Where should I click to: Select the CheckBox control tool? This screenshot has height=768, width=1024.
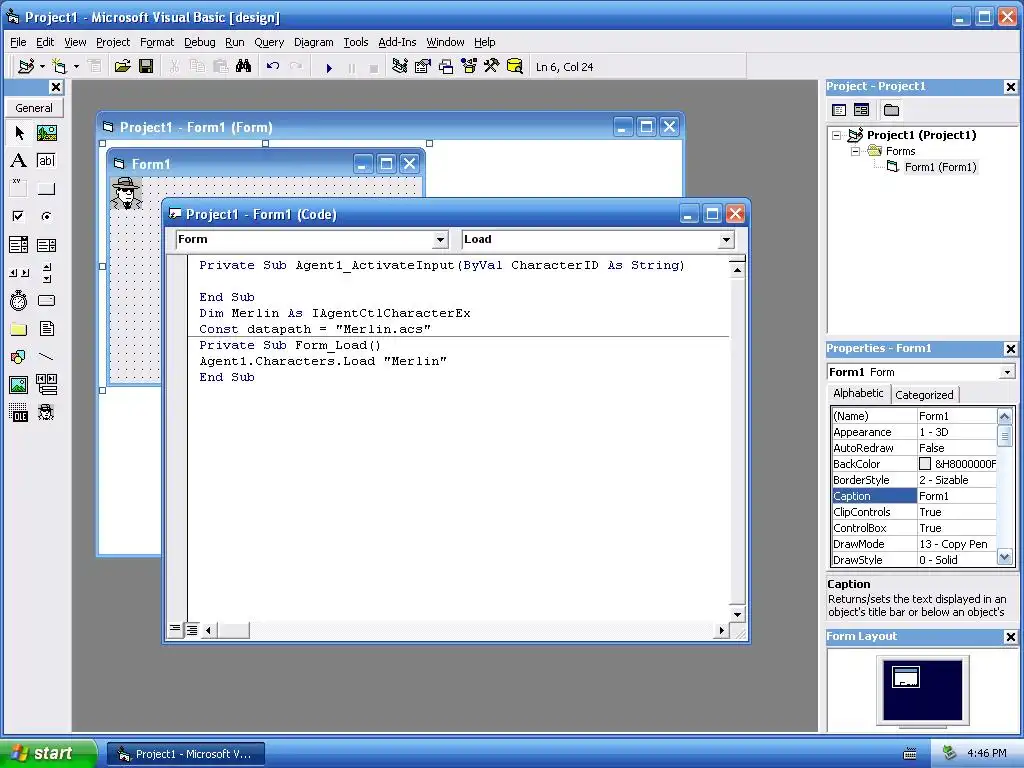tap(19, 216)
